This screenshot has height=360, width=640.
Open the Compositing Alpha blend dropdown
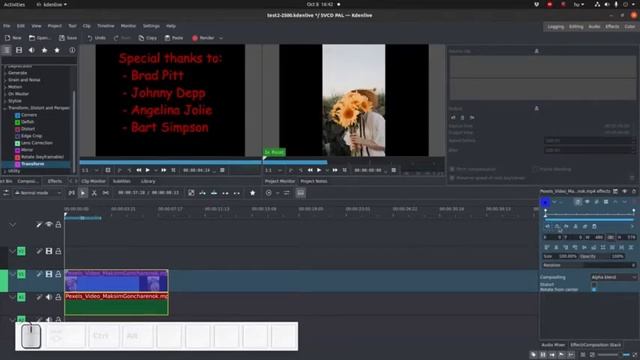point(613,277)
